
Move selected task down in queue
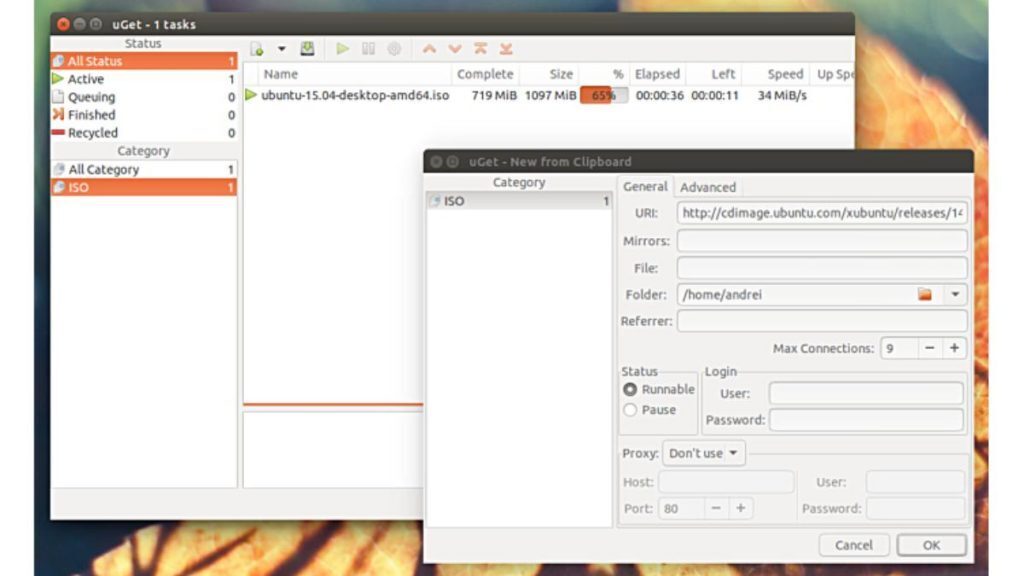coord(456,48)
